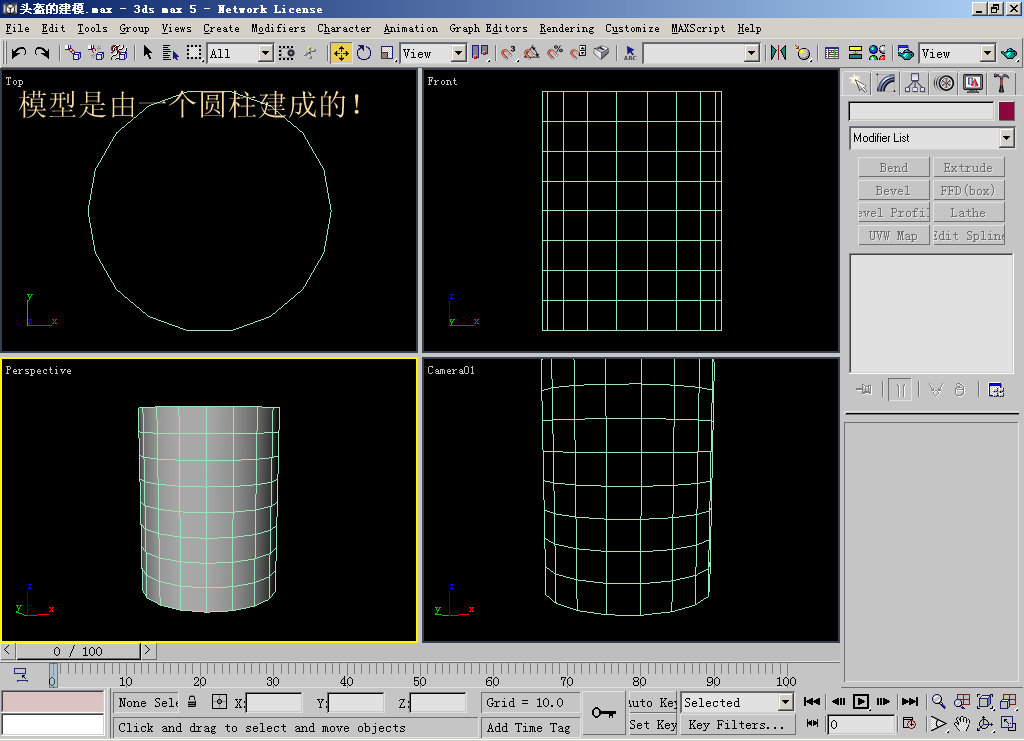Viewport: 1024px width, 741px height.
Task: Click the Lathe modifier button
Action: 968,213
